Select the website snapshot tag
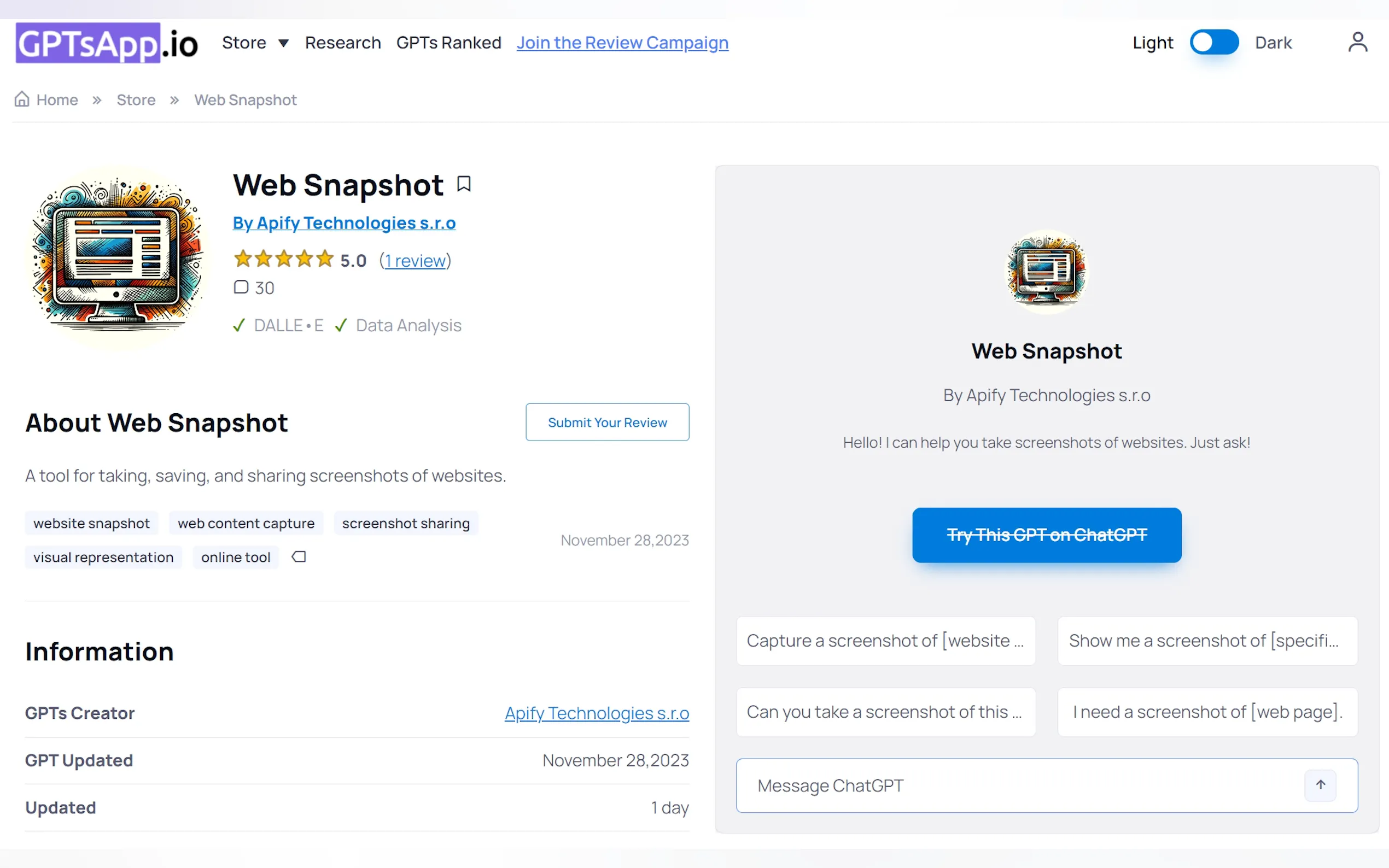The width and height of the screenshot is (1389, 868). [x=91, y=523]
